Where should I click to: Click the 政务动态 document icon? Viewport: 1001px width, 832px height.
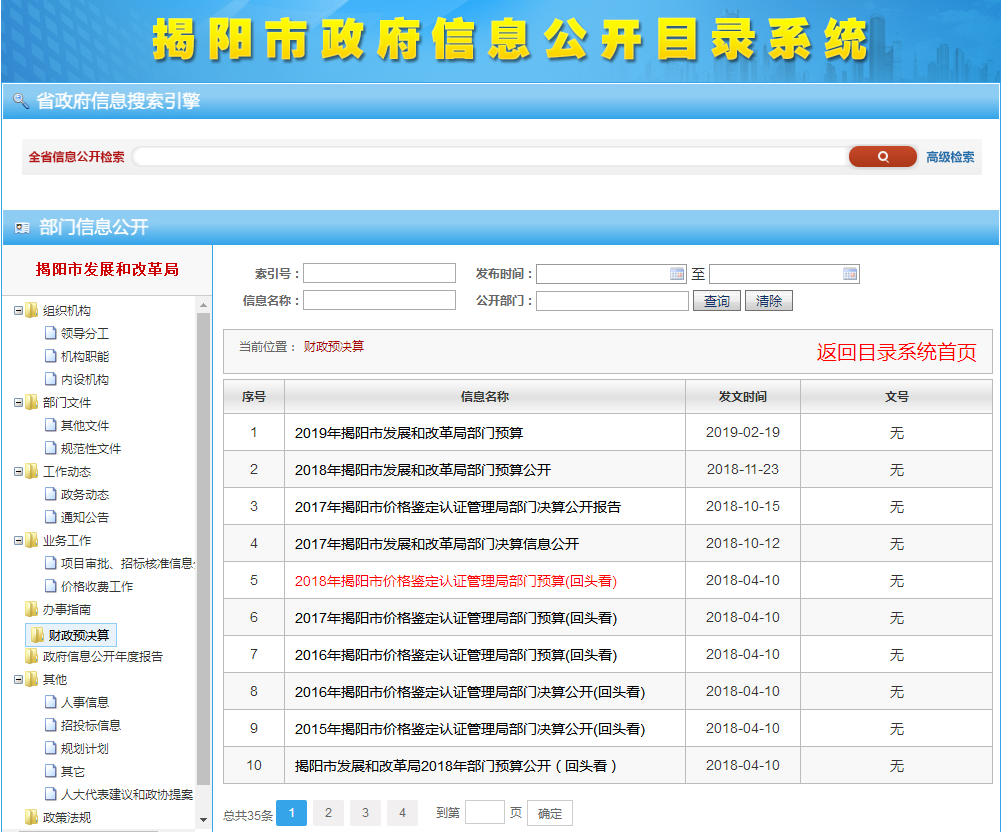(x=51, y=494)
